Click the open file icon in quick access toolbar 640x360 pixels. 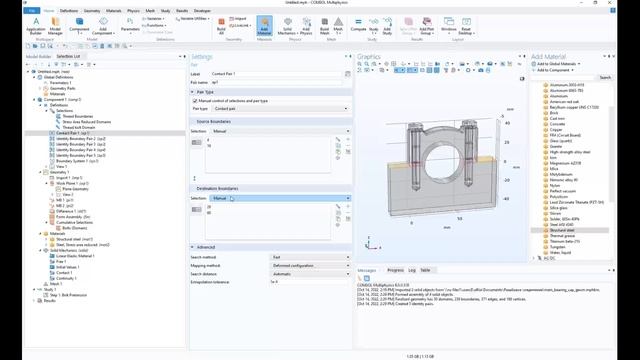pyautogui.click(x=35, y=46)
